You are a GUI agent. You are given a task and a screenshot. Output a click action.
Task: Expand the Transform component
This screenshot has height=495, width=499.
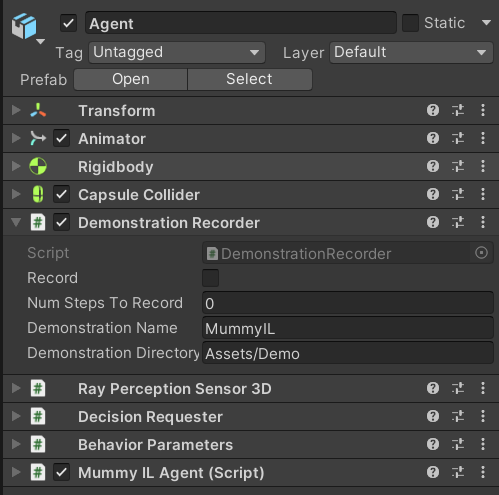click(16, 110)
